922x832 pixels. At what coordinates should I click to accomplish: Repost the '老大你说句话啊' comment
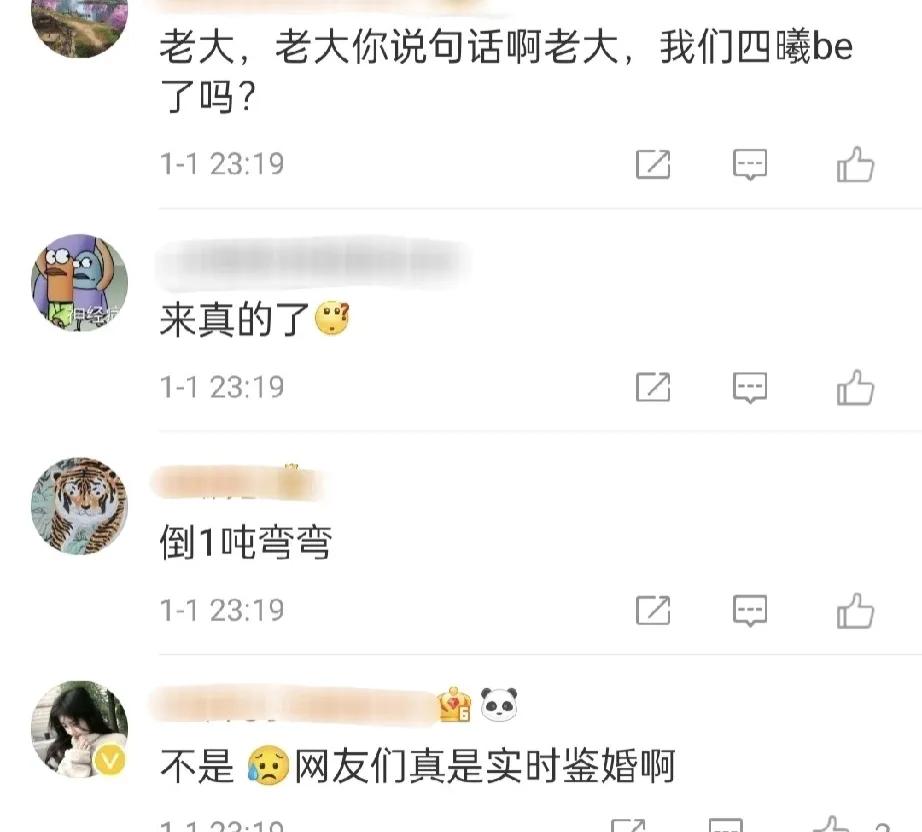pos(653,164)
